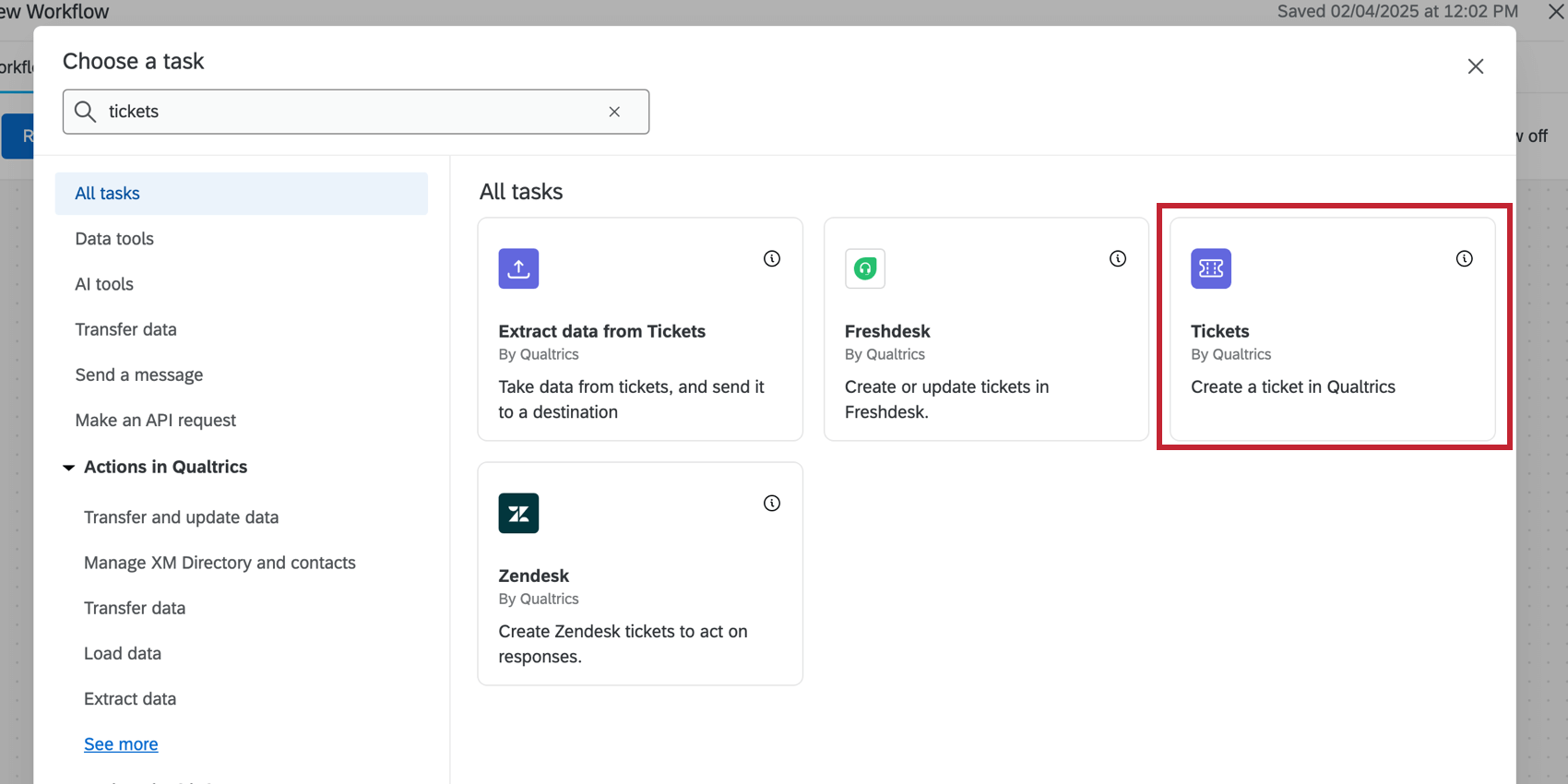Open info icon on Tickets card

pyautogui.click(x=1464, y=259)
